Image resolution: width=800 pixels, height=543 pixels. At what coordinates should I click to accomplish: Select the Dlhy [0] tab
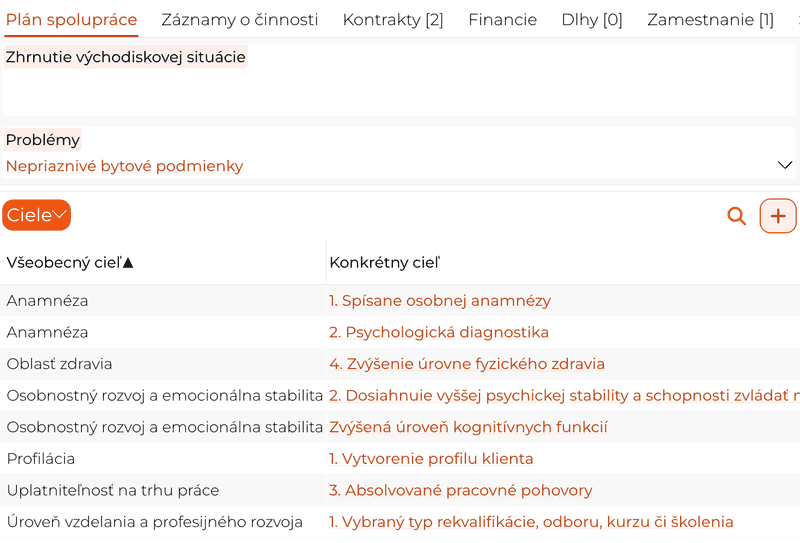point(592,20)
